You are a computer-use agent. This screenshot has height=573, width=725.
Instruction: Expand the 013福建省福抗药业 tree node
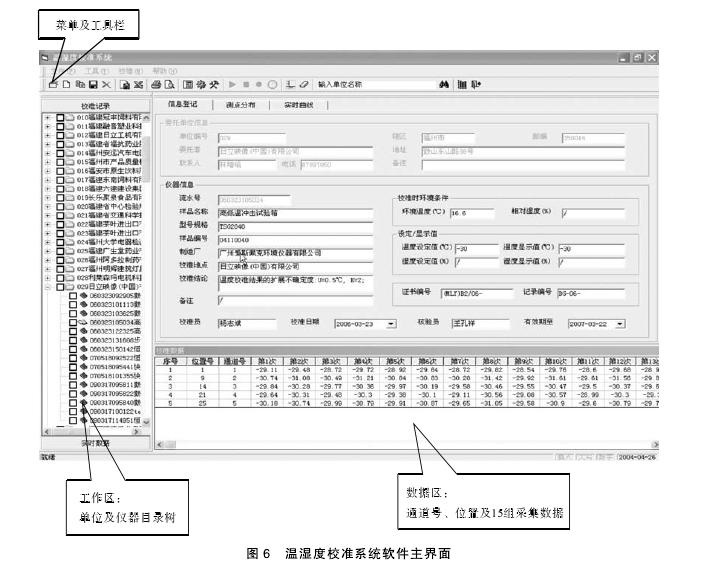coord(48,144)
